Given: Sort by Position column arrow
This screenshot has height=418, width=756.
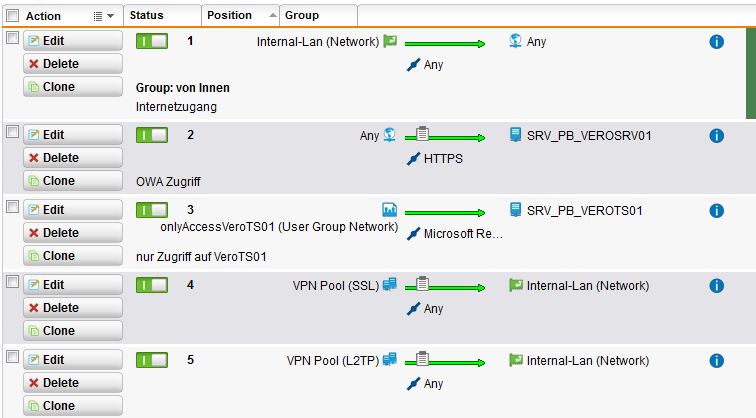Looking at the screenshot, I should pos(273,15).
